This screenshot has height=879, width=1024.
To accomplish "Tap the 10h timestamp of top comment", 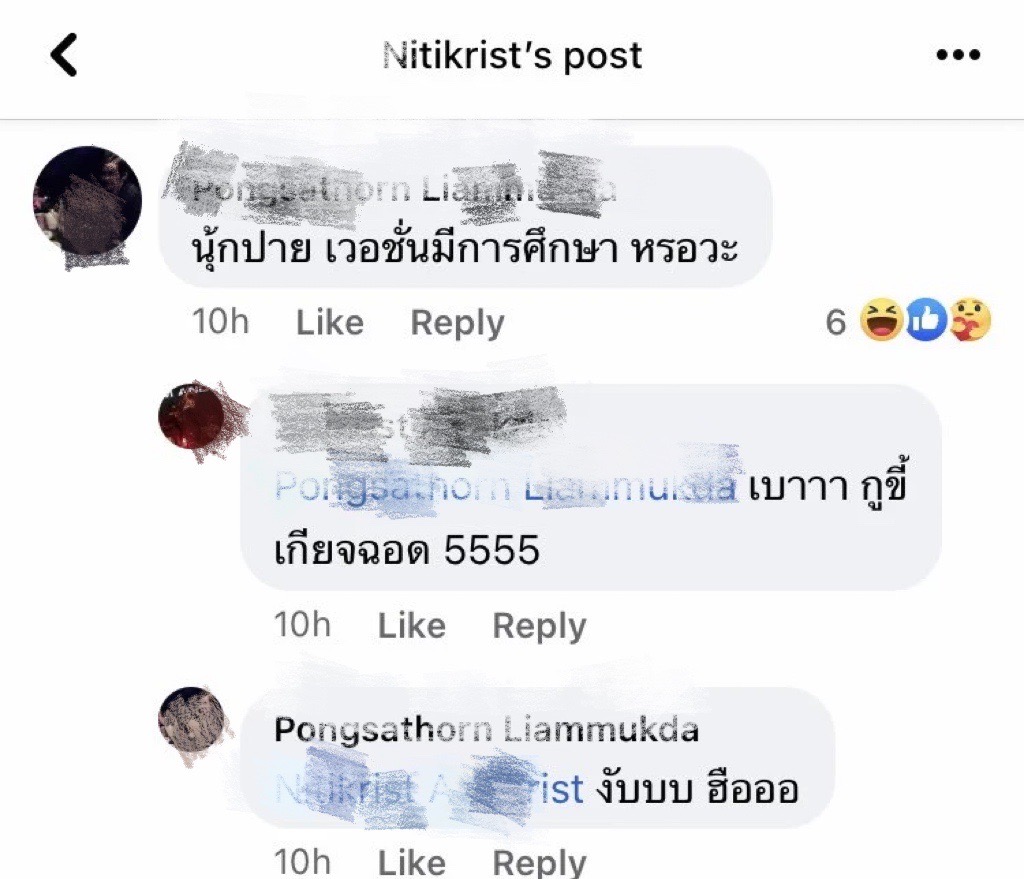I will pos(221,322).
